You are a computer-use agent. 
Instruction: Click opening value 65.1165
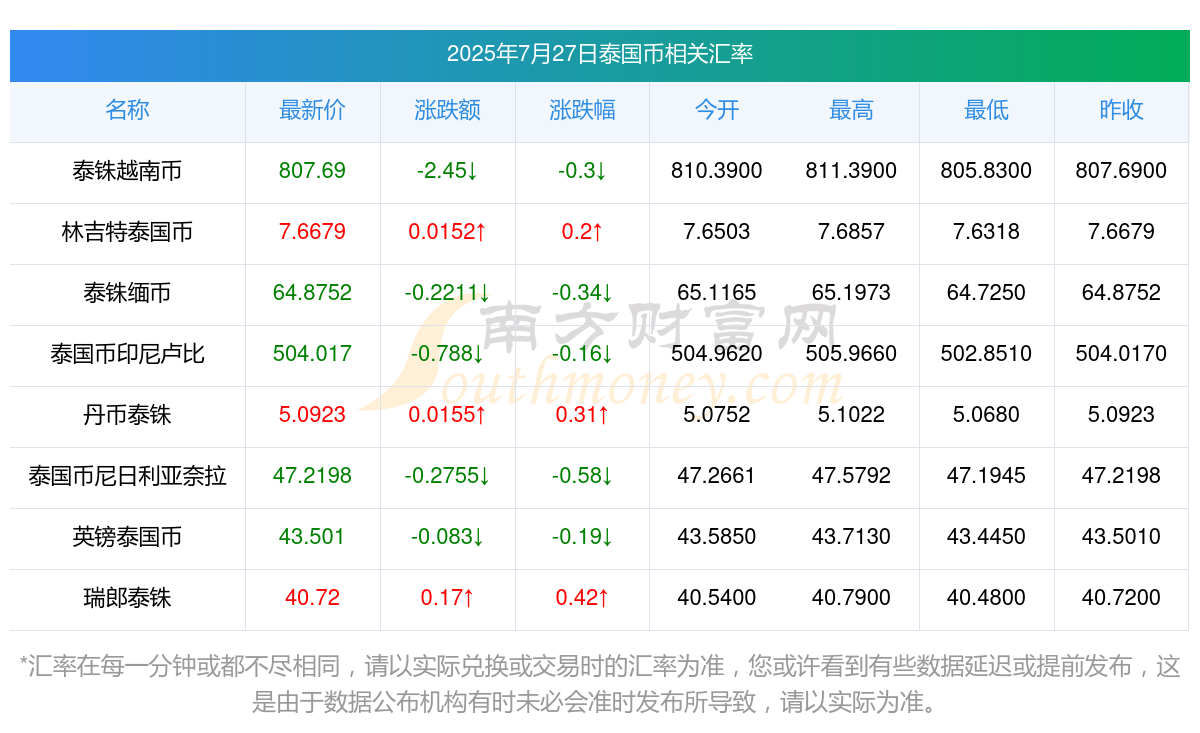click(x=717, y=293)
